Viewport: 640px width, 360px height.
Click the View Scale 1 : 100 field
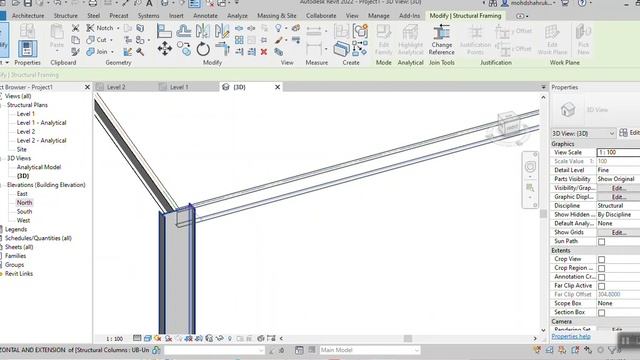pos(618,152)
